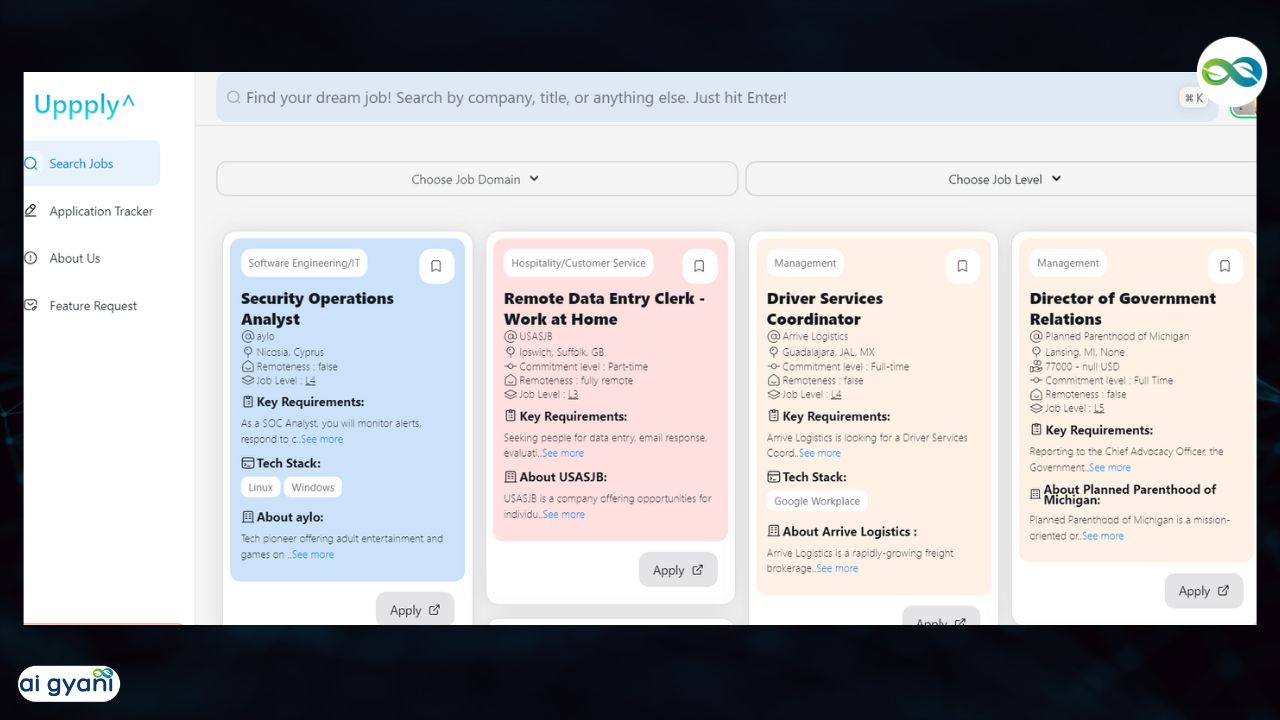Go to About Us in the sidebar
The width and height of the screenshot is (1280, 720).
click(75, 258)
